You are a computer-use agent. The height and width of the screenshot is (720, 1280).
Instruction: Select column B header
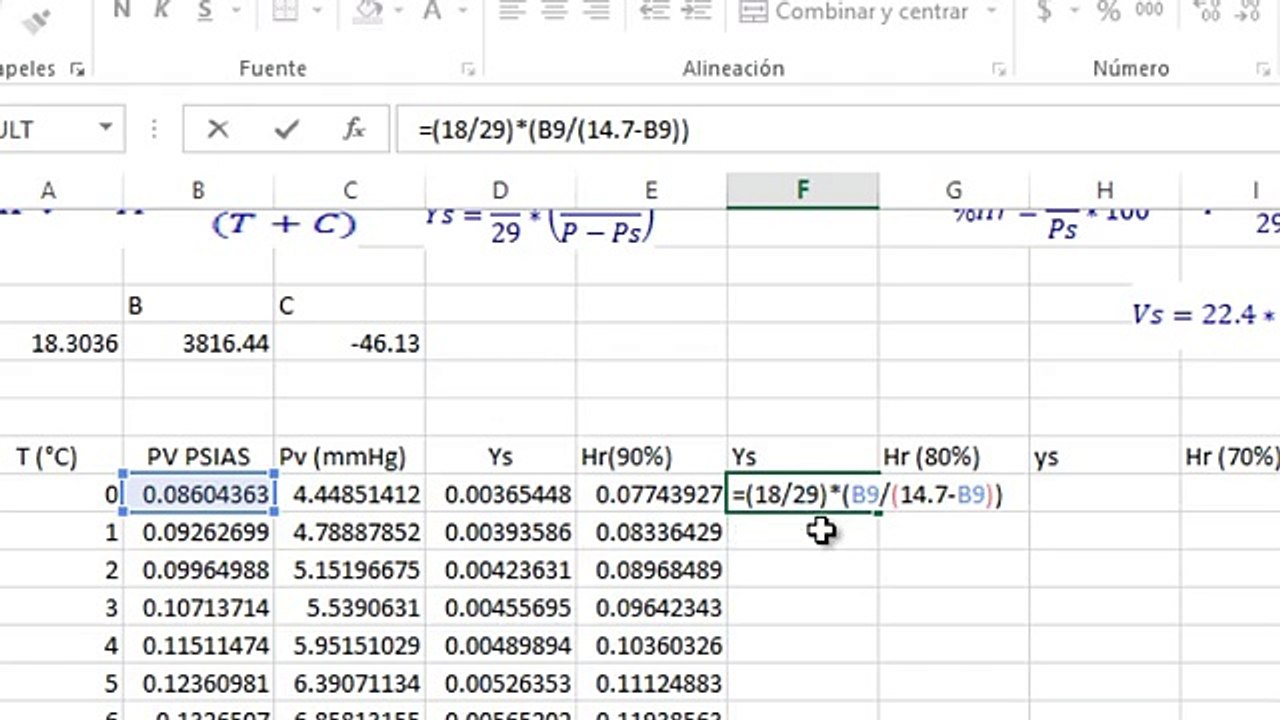(198, 191)
